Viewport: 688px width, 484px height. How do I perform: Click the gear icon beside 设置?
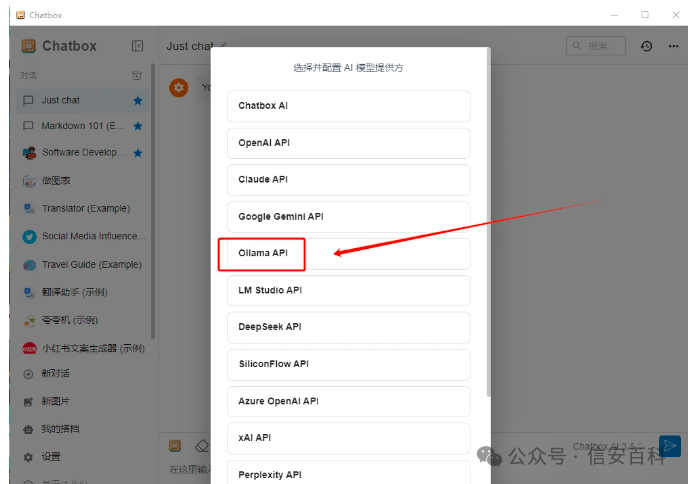coord(28,457)
